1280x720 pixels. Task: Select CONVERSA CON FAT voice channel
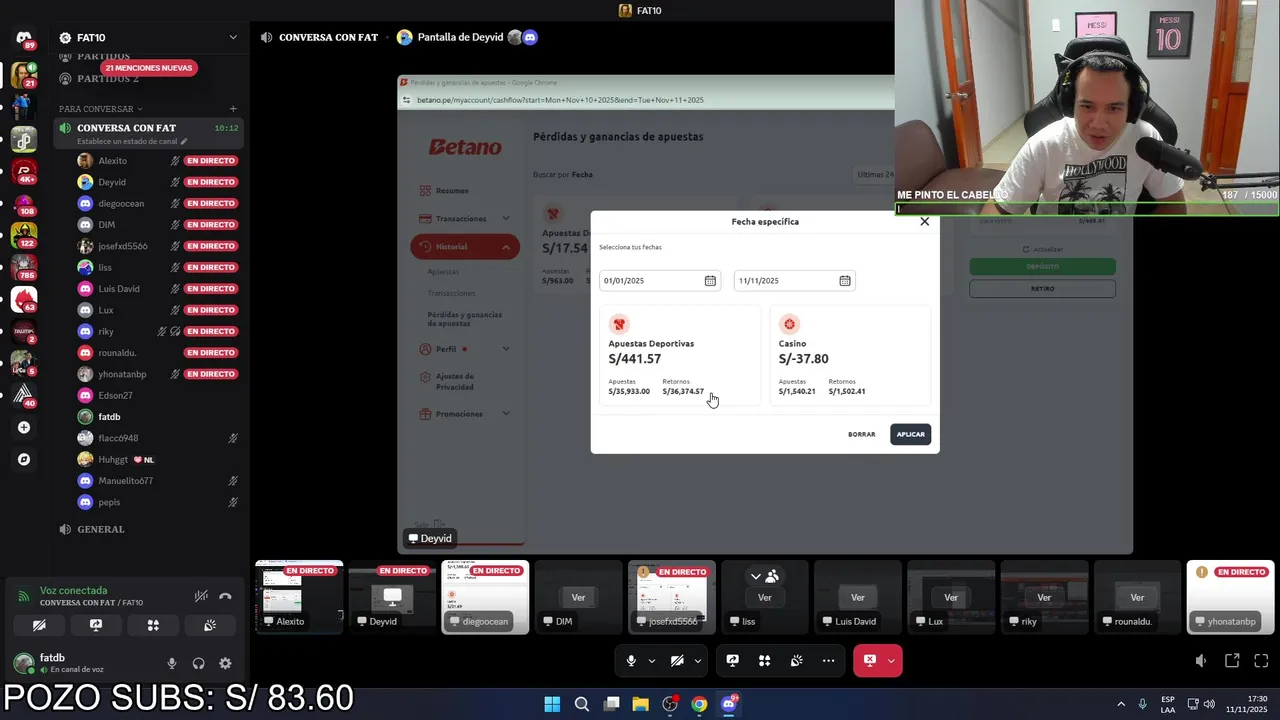click(148, 132)
